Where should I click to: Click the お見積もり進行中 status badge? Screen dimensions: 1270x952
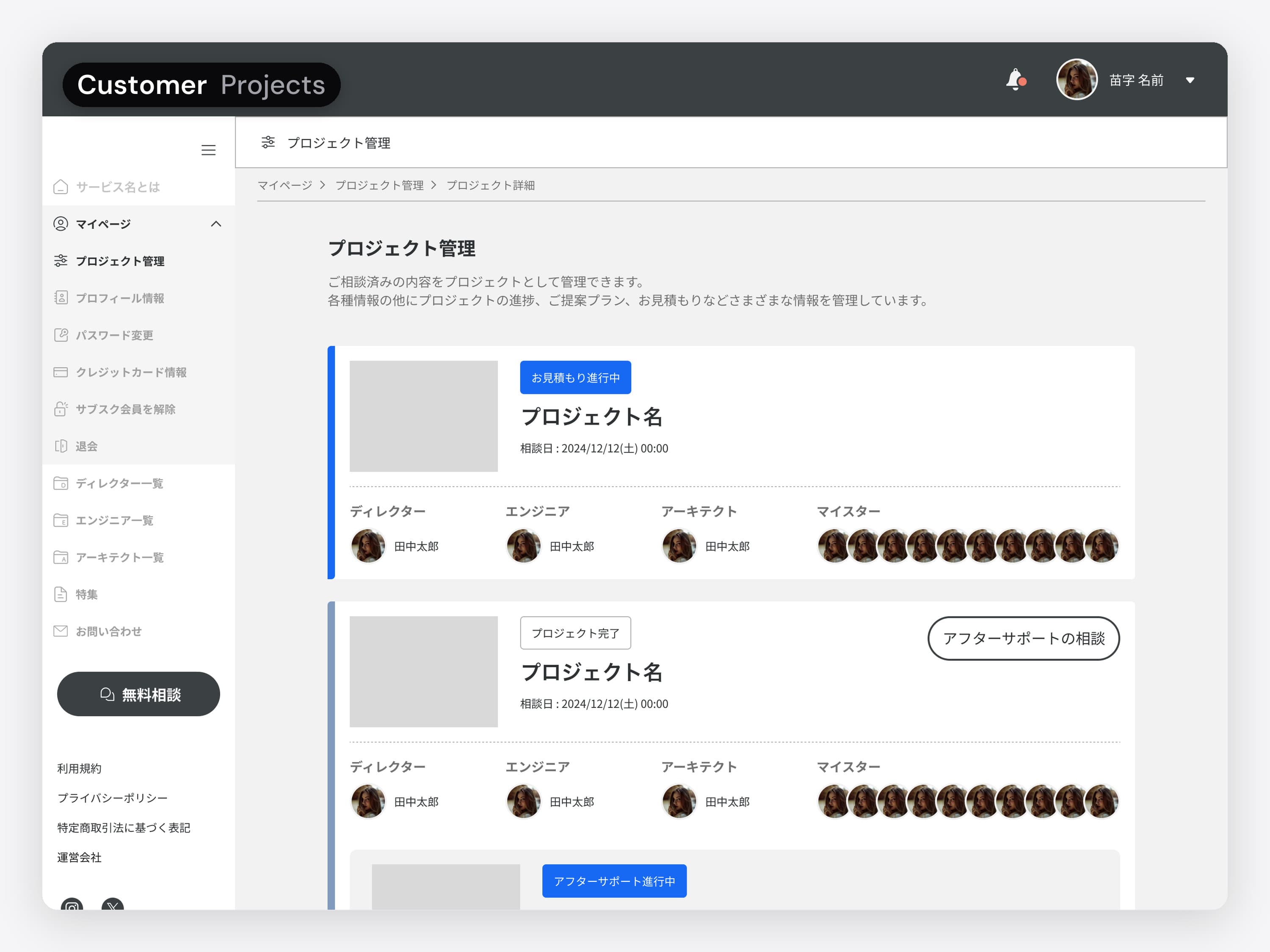(575, 377)
